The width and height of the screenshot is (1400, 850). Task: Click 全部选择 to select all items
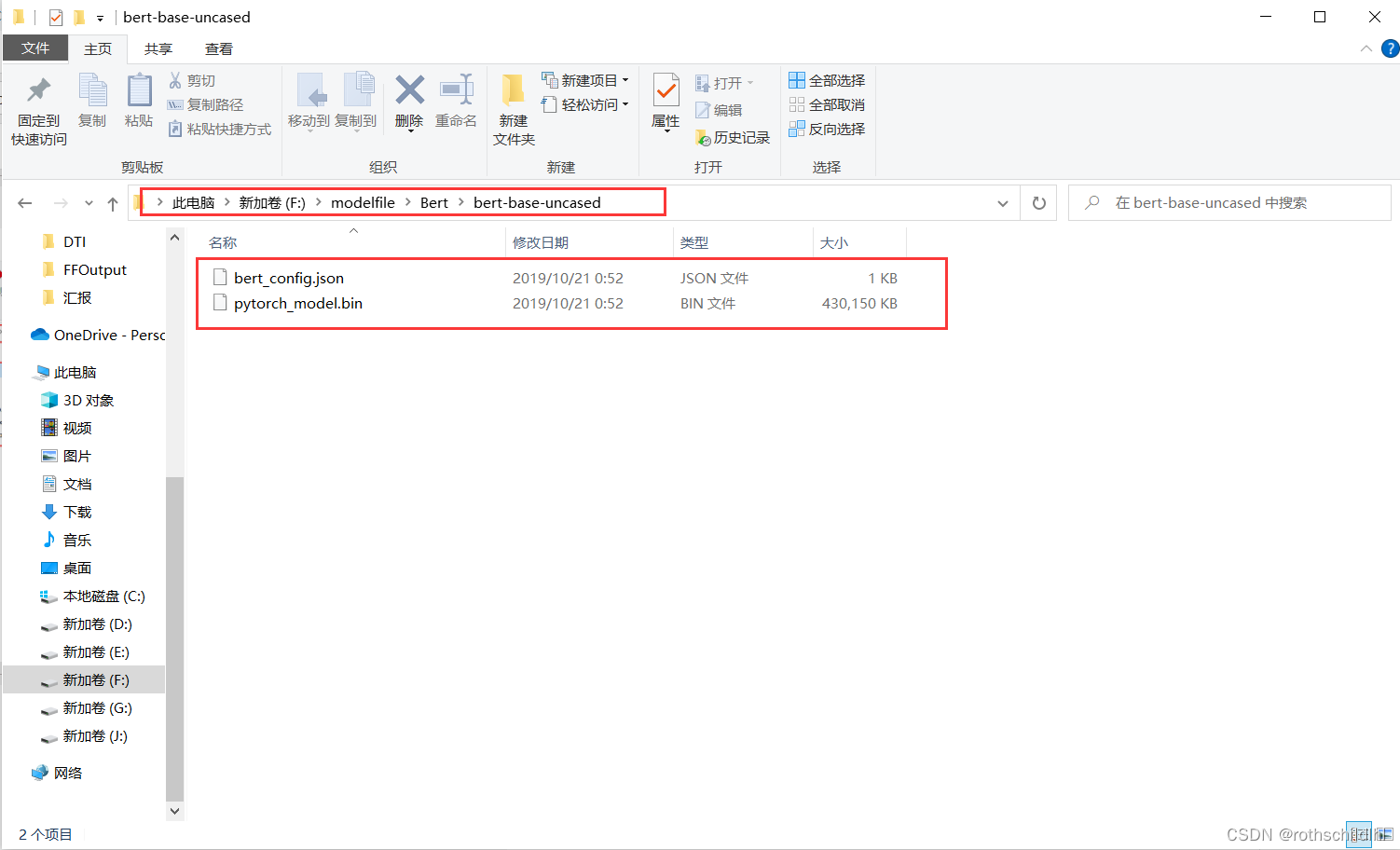[826, 80]
